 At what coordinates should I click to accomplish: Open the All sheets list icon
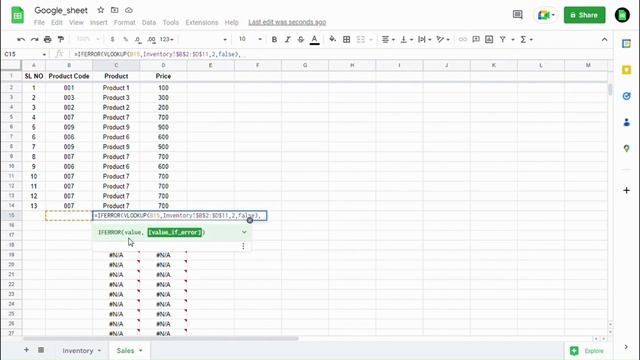click(x=41, y=350)
